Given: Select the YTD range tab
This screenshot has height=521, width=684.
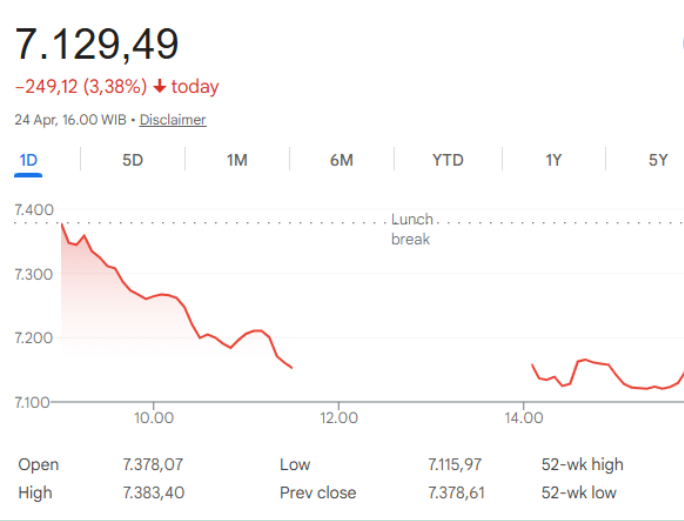Looking at the screenshot, I should (x=447, y=160).
